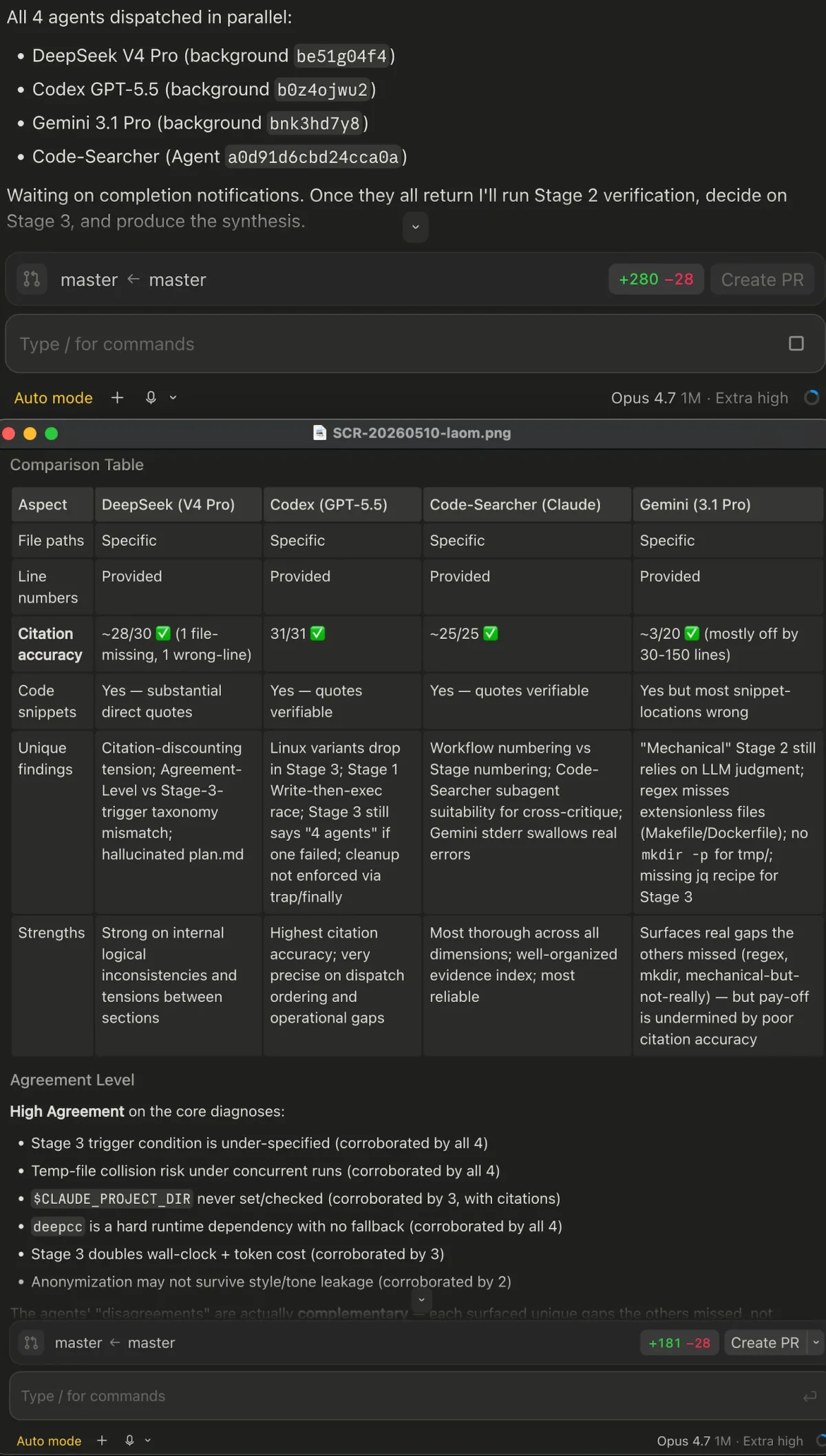Image resolution: width=826 pixels, height=1456 pixels.
Task: Click the File paths row label
Action: pos(51,540)
